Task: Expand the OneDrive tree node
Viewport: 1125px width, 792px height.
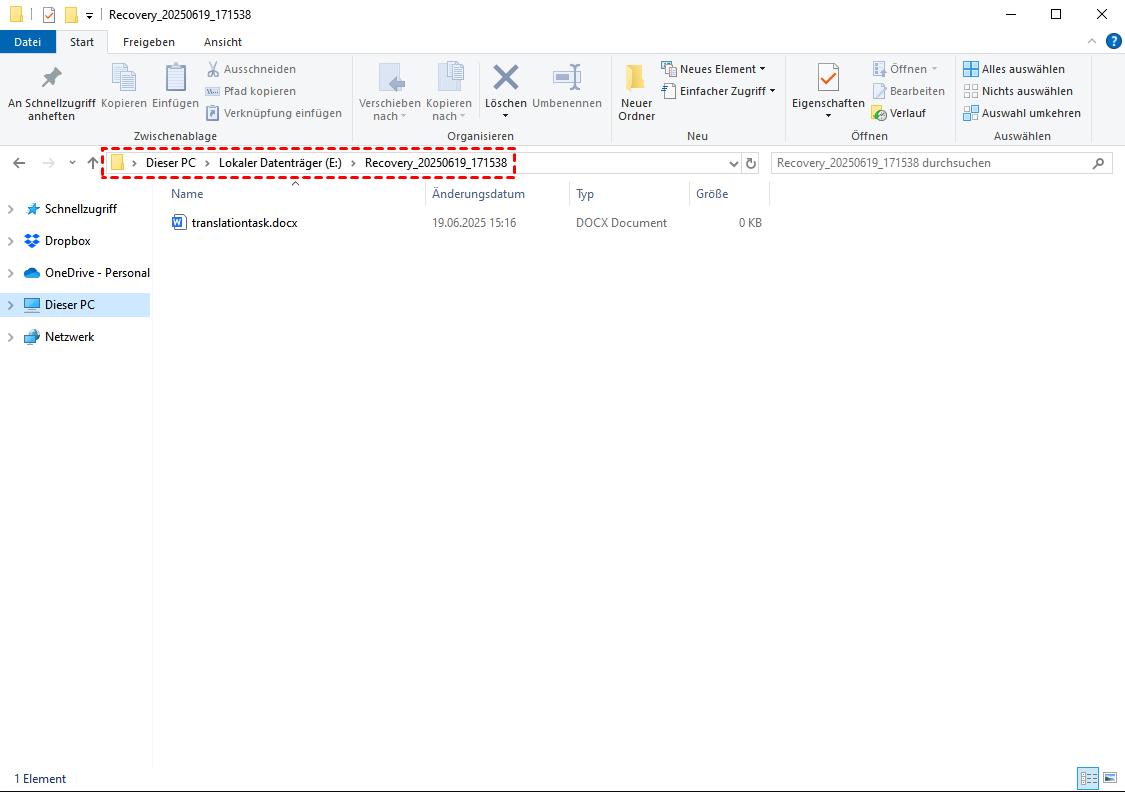Action: pyautogui.click(x=10, y=273)
